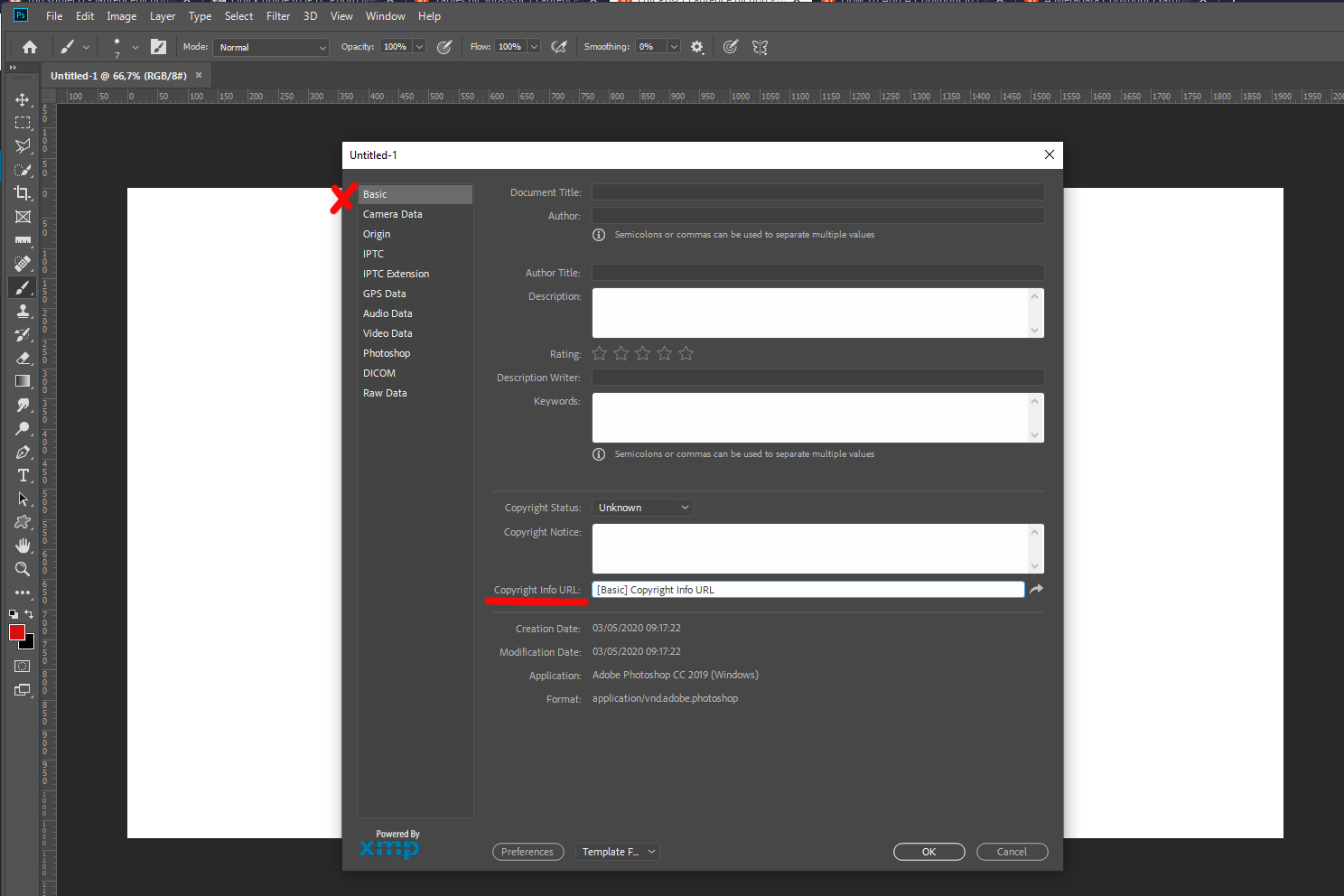Open the brush settings panel icon
1344x896 pixels.
(x=158, y=47)
